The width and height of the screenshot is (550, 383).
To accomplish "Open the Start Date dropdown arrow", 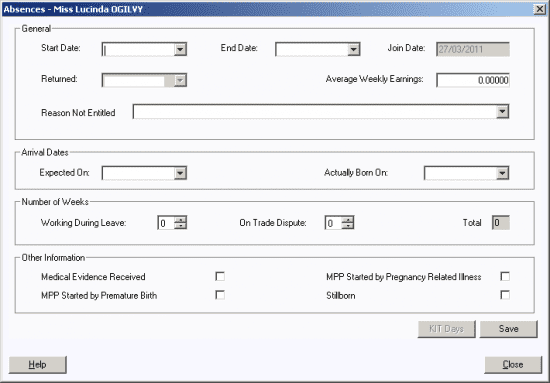I will pyautogui.click(x=180, y=49).
